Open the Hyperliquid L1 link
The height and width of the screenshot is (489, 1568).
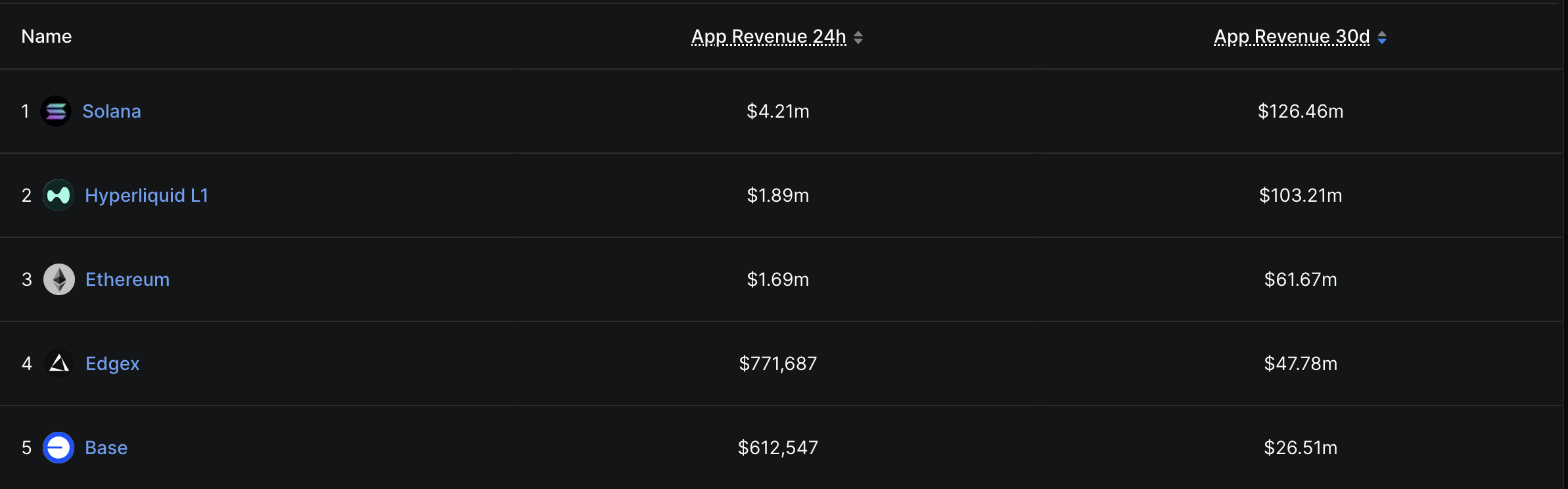[x=147, y=195]
